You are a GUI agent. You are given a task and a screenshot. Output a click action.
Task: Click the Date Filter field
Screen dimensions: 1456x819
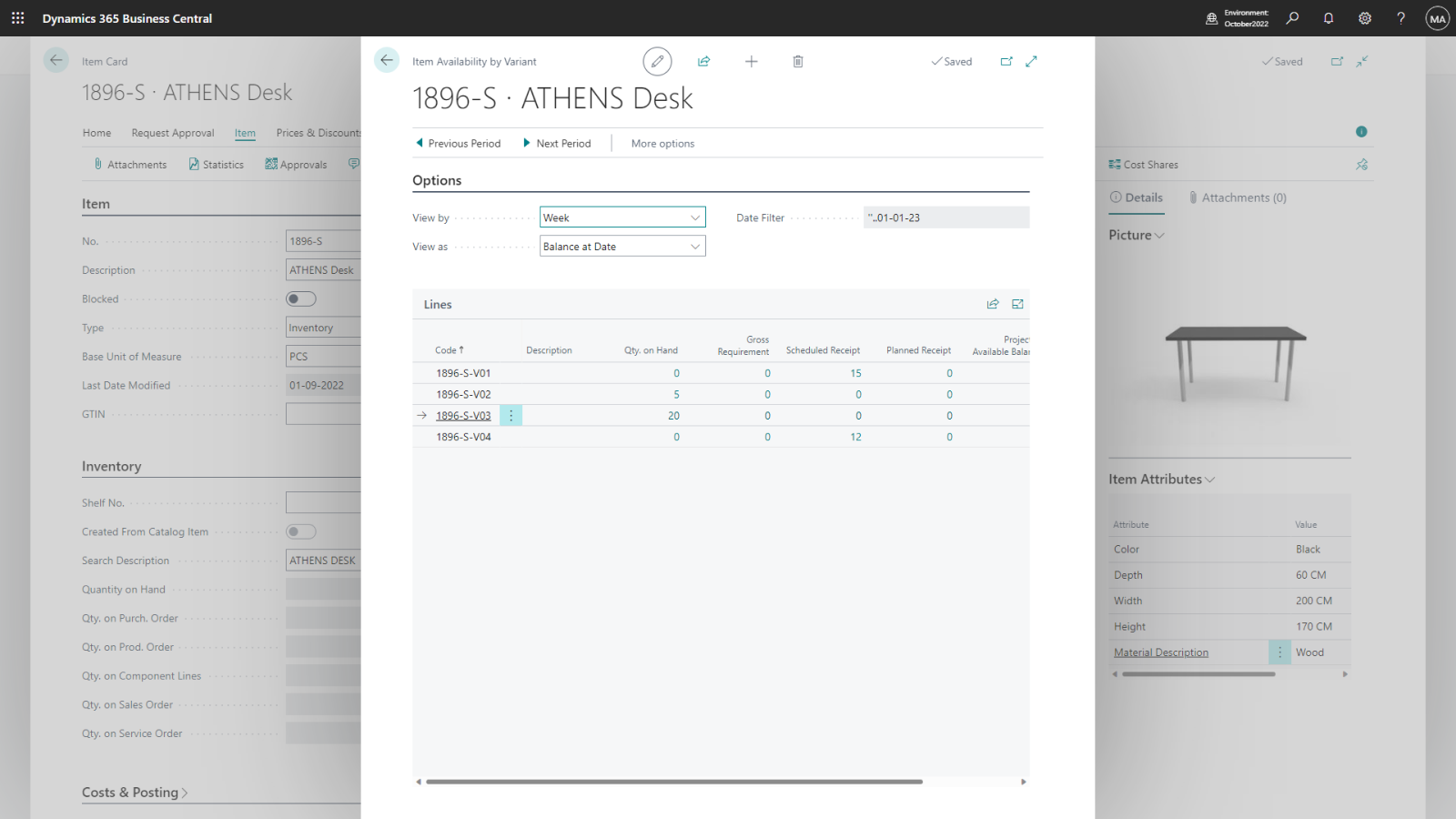click(946, 217)
